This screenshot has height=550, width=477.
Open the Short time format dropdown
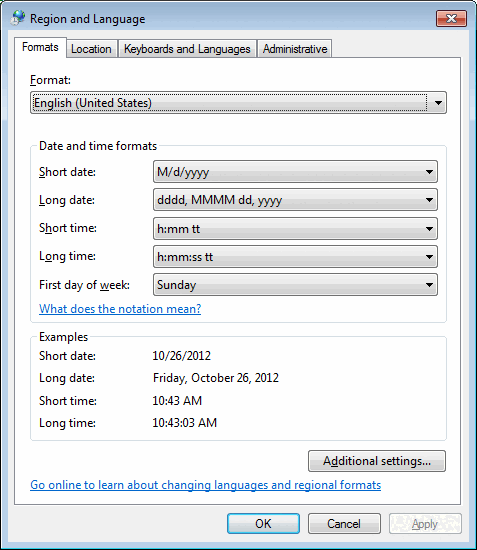tap(295, 229)
